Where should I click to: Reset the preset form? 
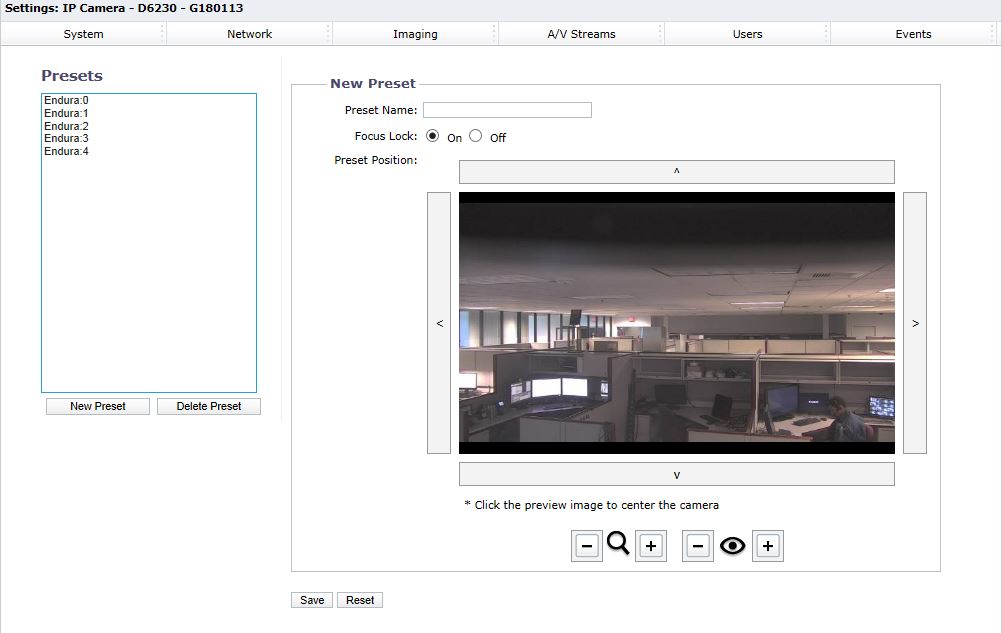point(359,599)
